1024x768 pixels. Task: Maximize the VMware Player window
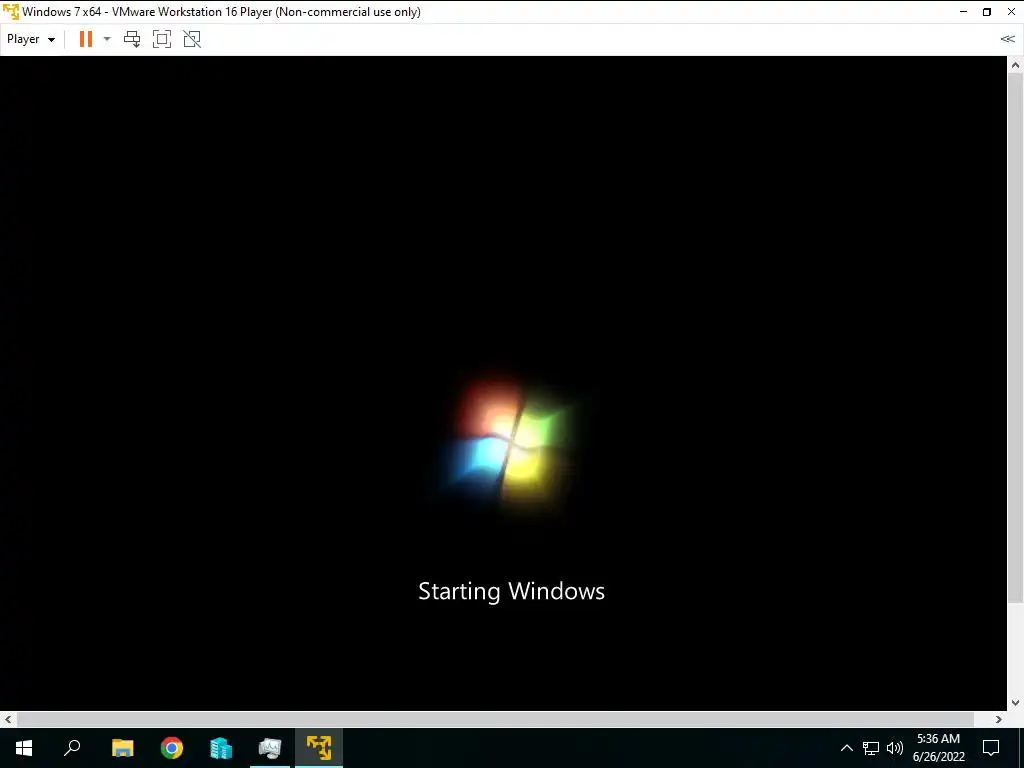(987, 12)
